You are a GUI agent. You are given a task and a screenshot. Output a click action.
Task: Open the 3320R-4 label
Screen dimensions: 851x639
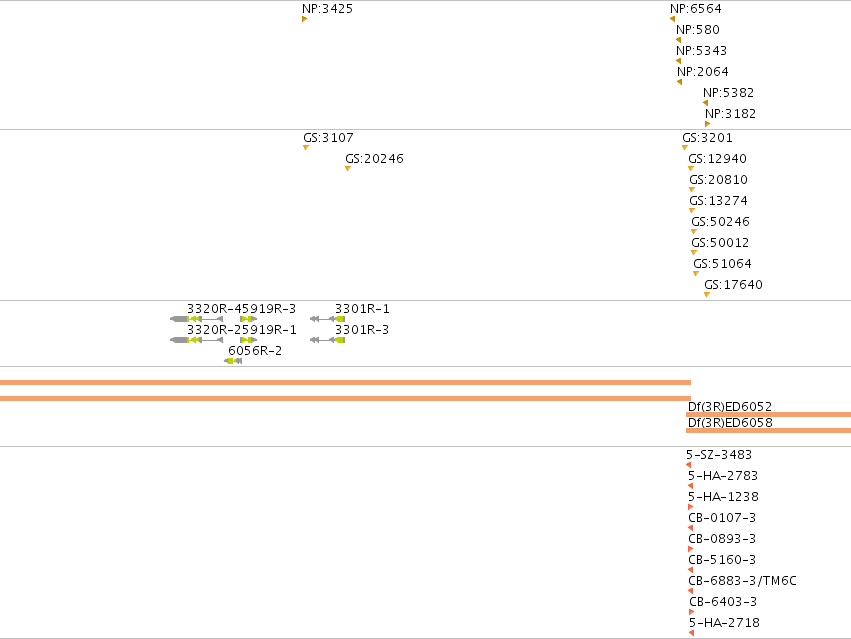click(x=213, y=309)
